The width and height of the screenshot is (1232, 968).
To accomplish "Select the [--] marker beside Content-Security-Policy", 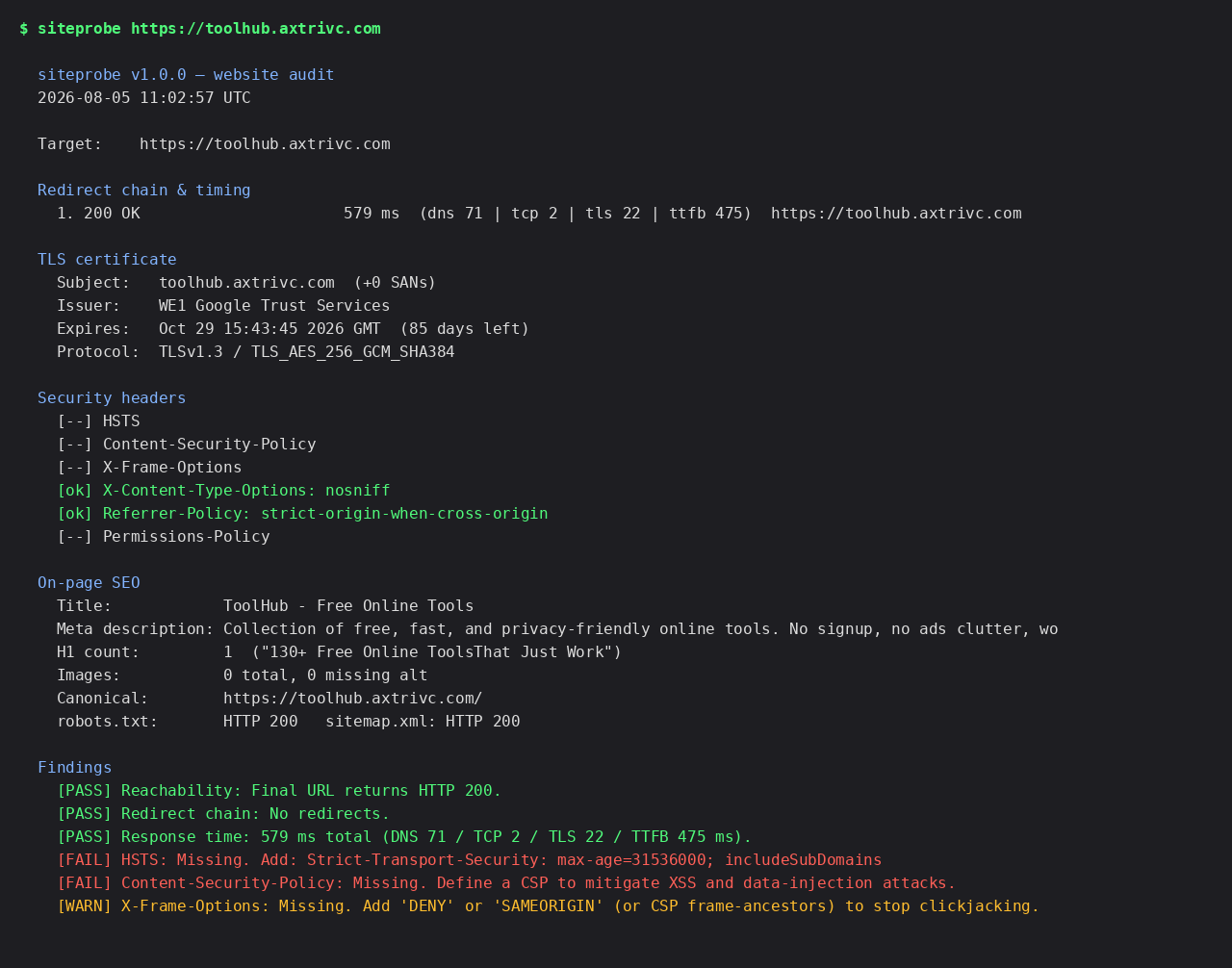I will click(75, 445).
